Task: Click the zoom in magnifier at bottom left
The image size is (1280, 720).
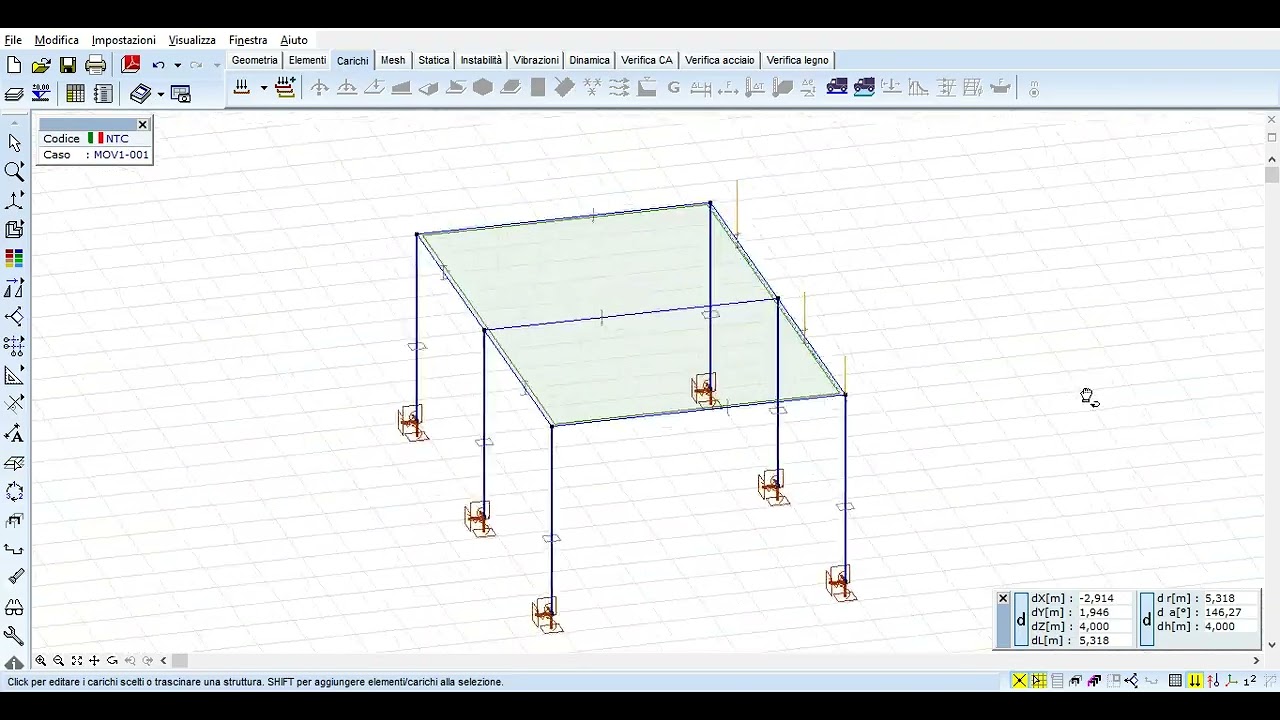Action: click(x=41, y=661)
